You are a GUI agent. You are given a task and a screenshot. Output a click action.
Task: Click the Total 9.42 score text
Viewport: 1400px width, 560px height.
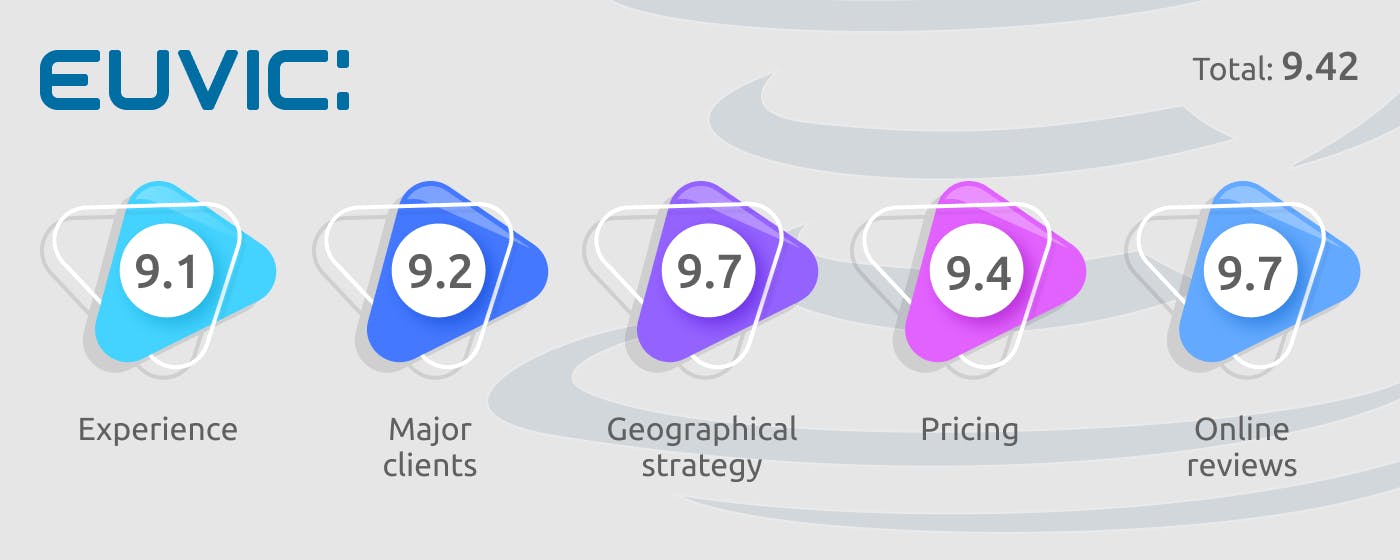[x=1275, y=68]
